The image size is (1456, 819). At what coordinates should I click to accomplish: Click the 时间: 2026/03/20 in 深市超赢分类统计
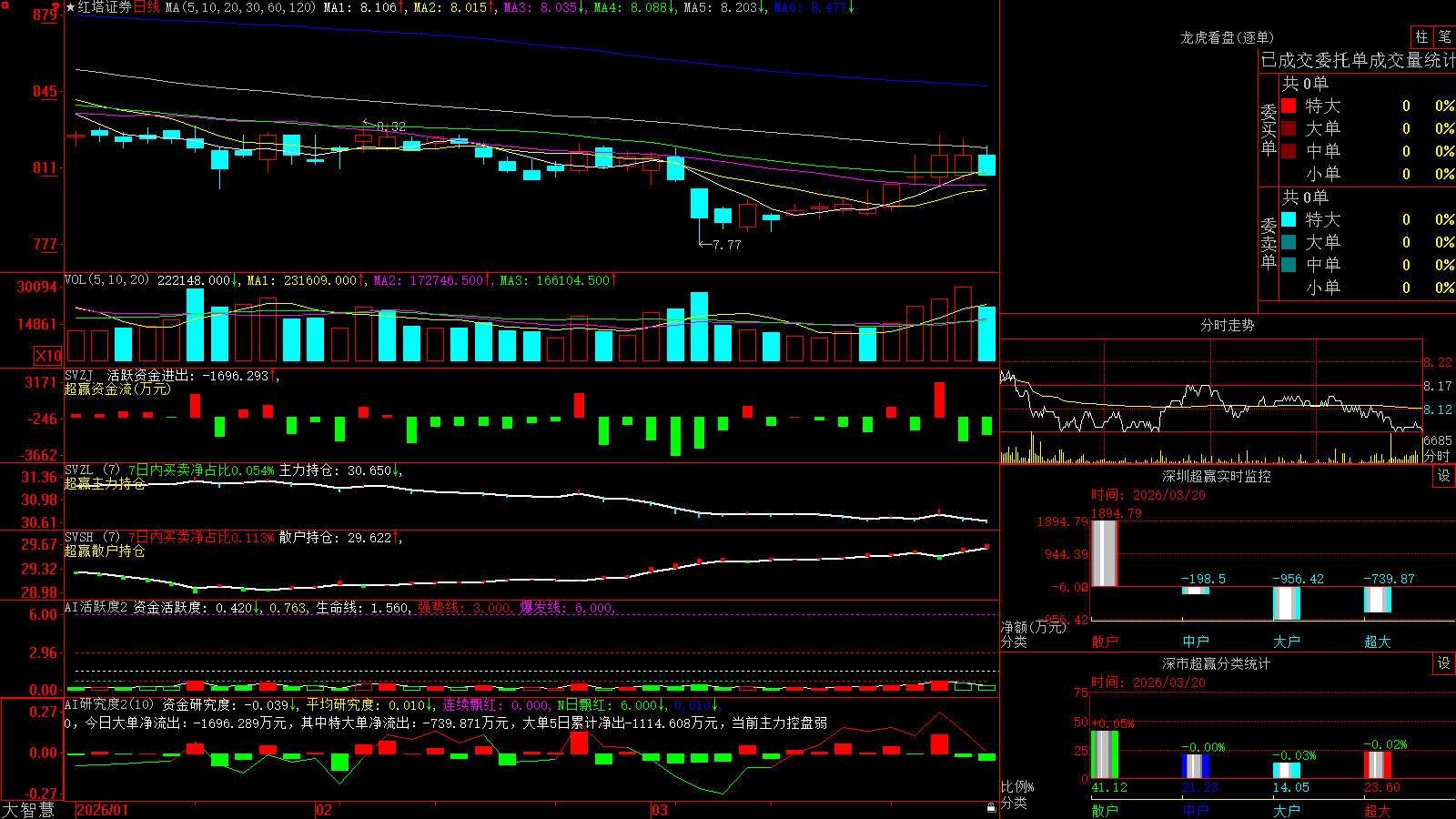coord(1148,682)
